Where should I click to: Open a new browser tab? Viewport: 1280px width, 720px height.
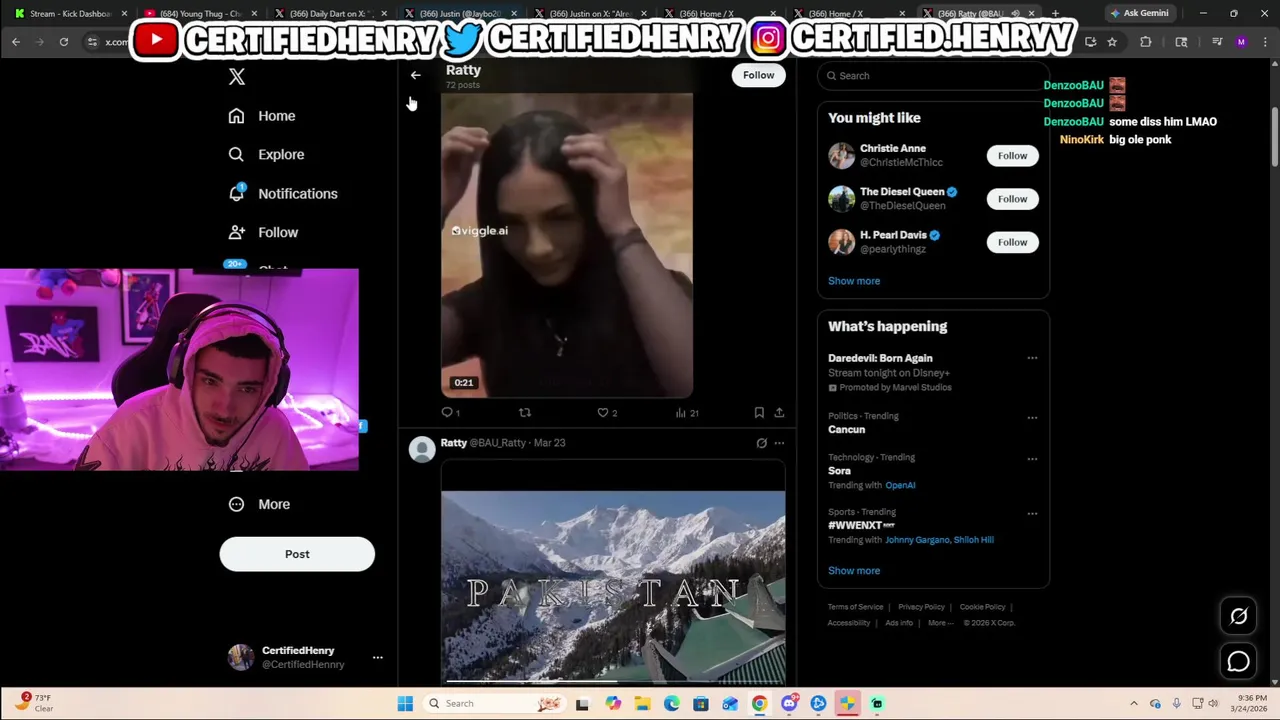[1055, 13]
